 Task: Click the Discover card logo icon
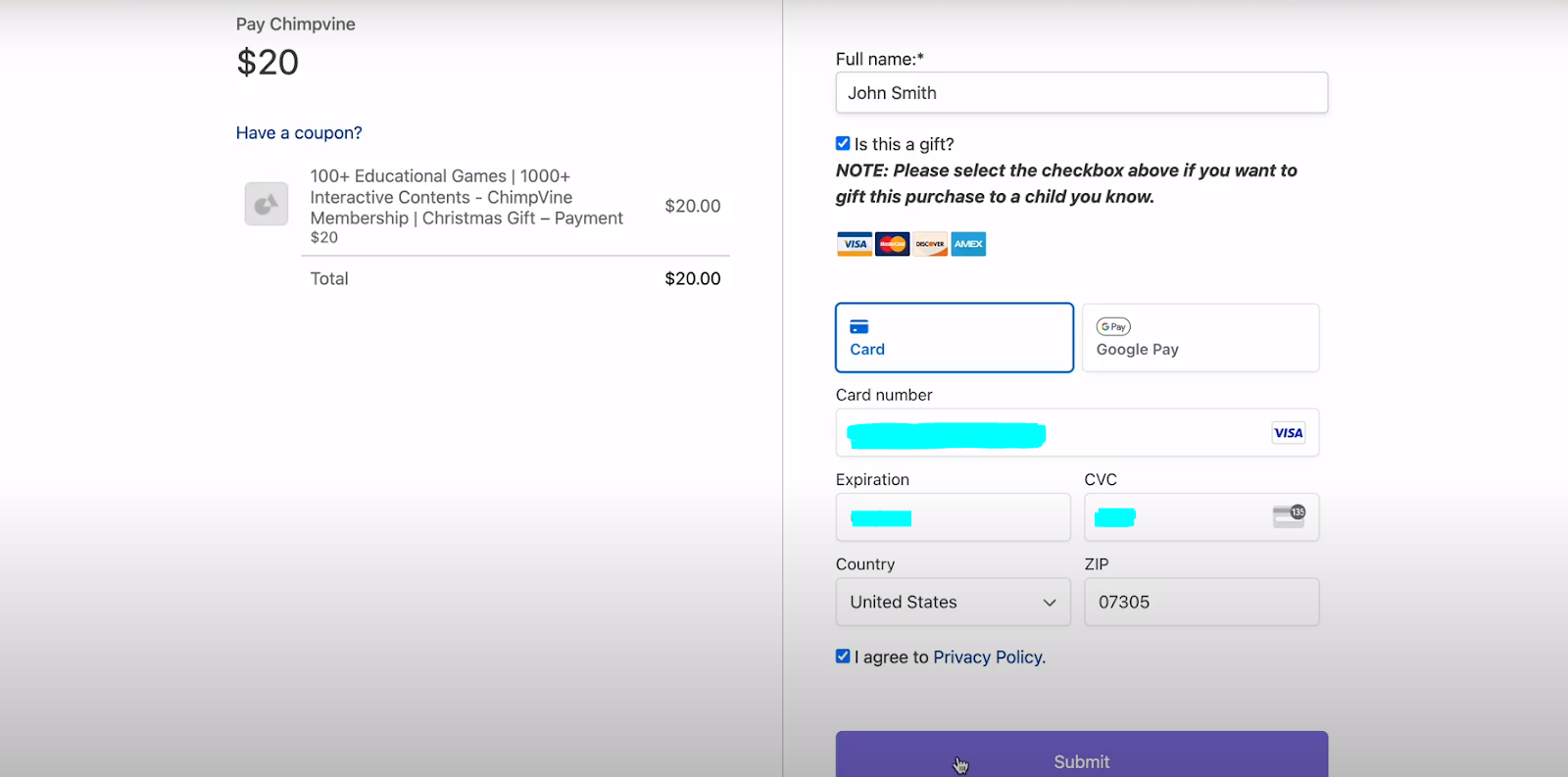coord(930,244)
